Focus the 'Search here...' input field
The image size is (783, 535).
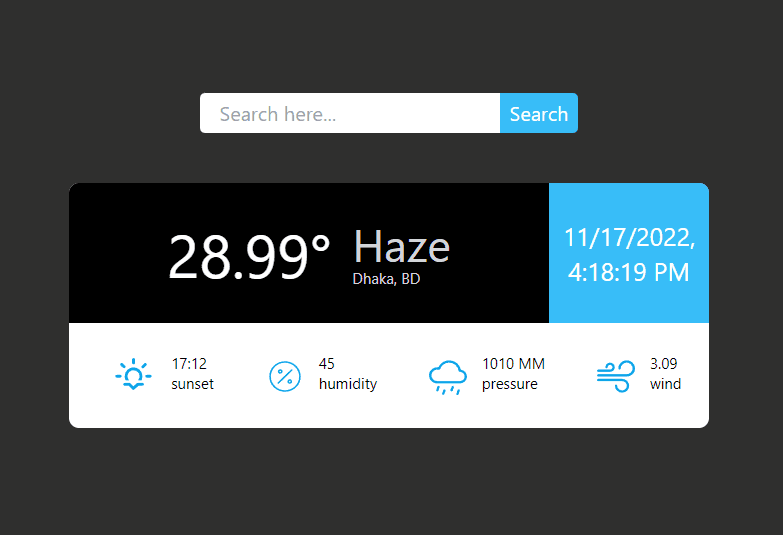[350, 114]
